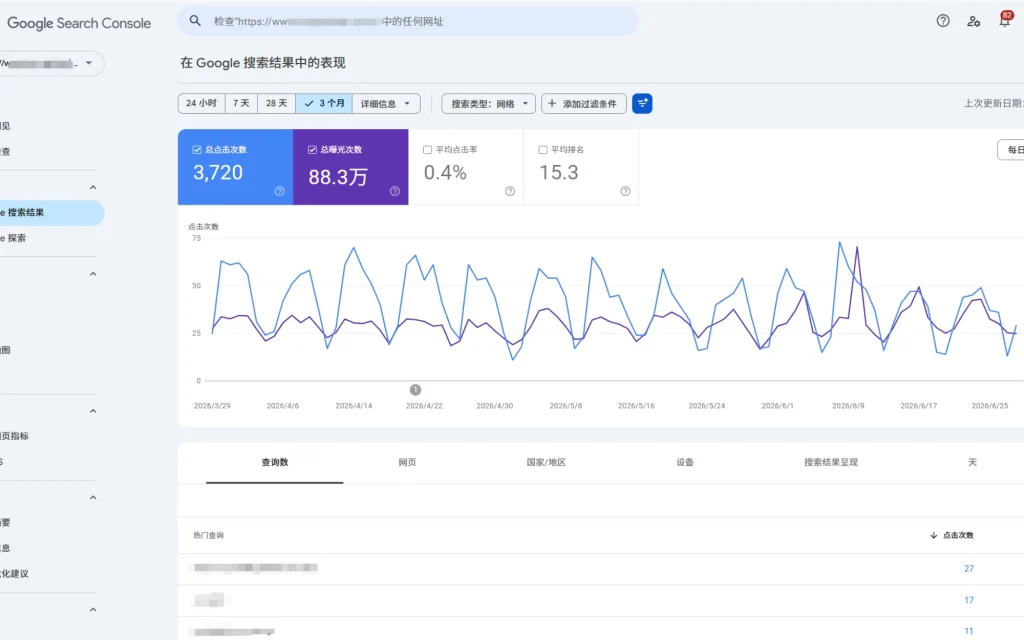Open help icon on 总点击次数 card
The image size is (1024, 640).
280,191
